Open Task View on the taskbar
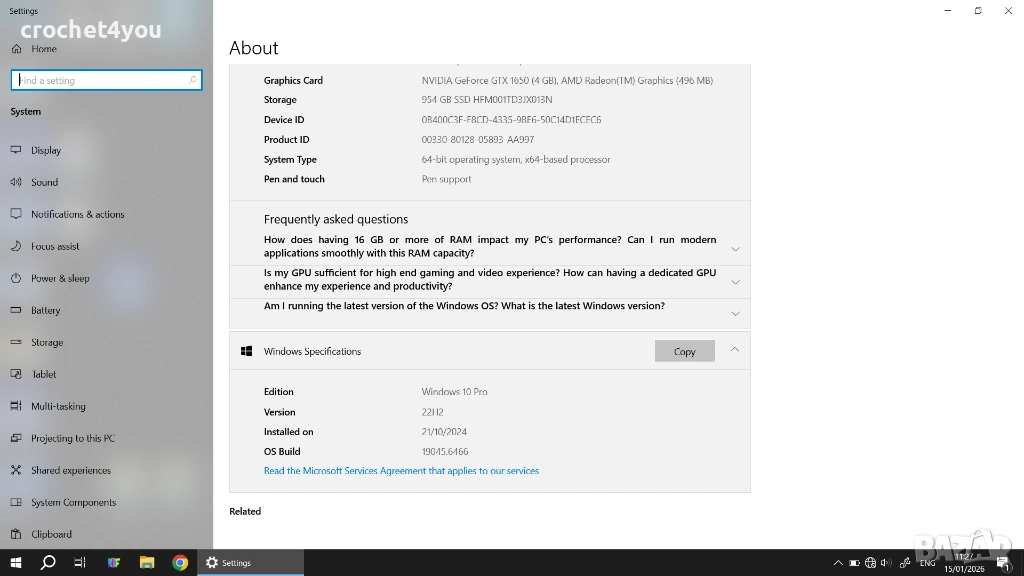Image resolution: width=1024 pixels, height=576 pixels. (x=80, y=563)
